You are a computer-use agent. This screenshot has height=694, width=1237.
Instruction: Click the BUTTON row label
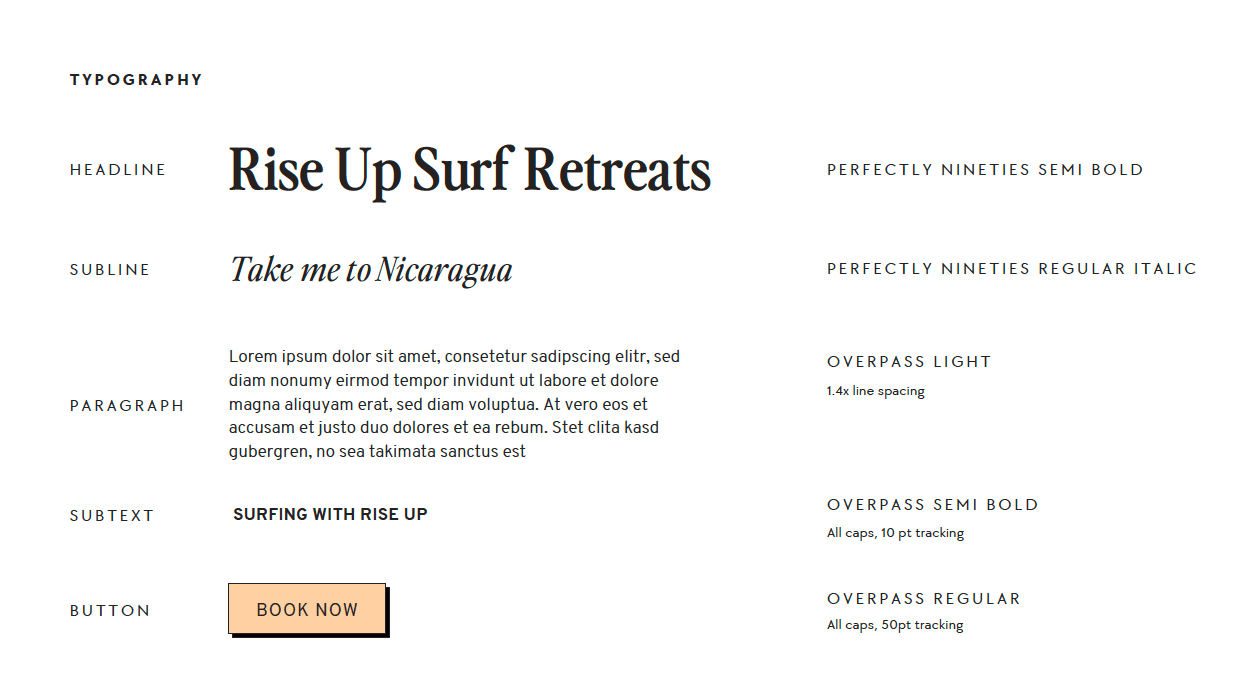[x=110, y=611]
